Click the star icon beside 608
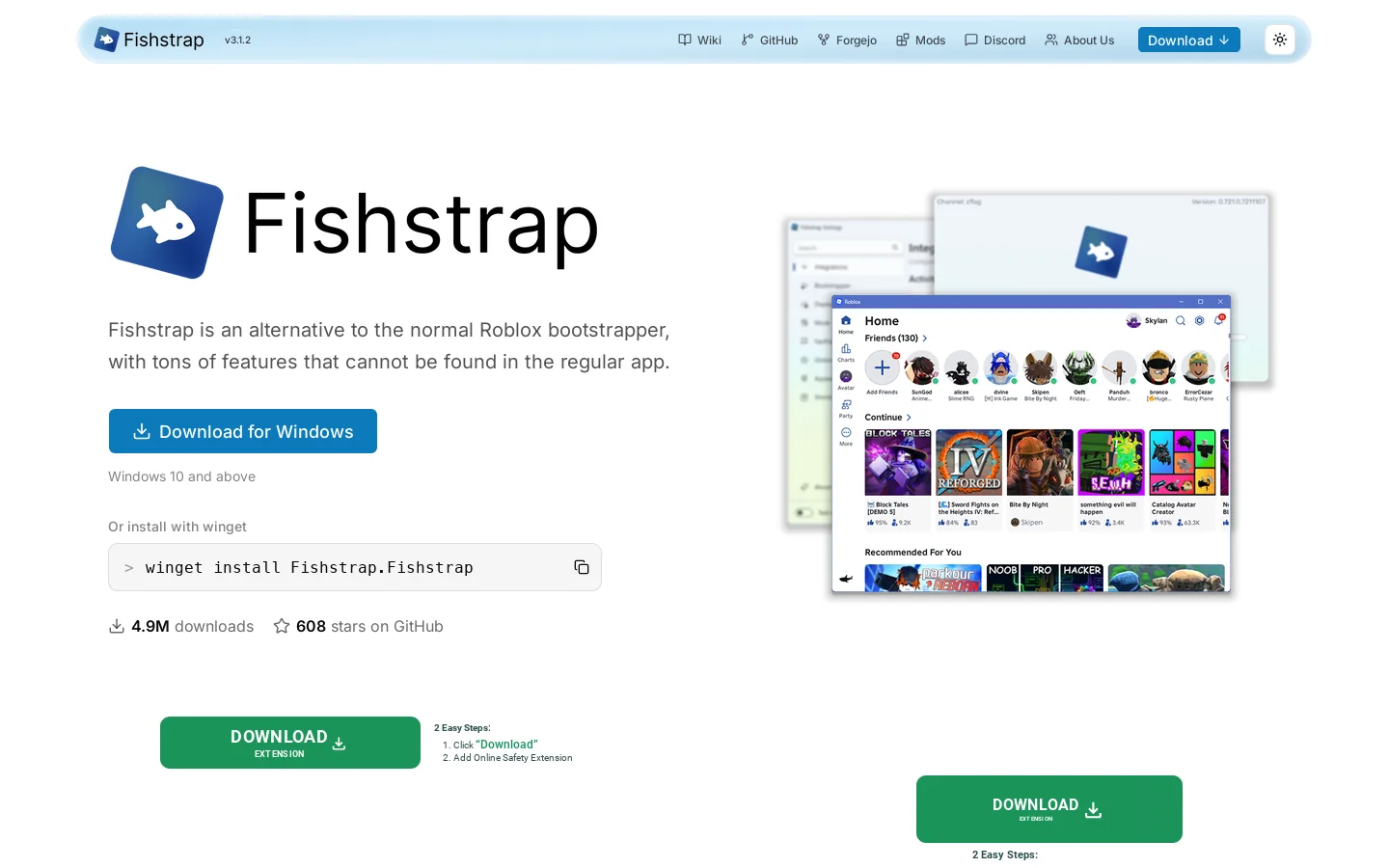Viewport: 1389px width, 868px height. point(282,626)
